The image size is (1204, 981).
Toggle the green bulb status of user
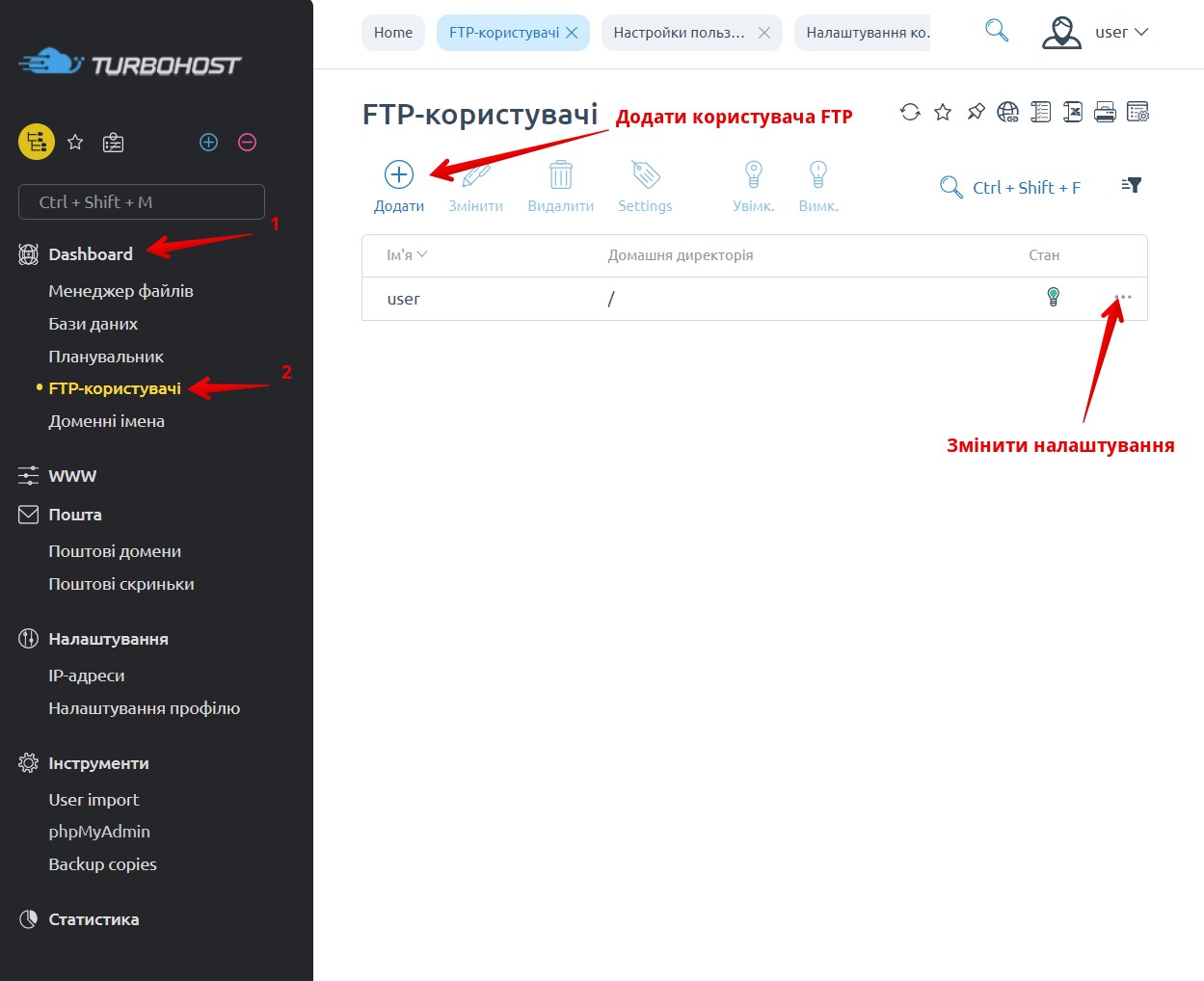click(1054, 297)
